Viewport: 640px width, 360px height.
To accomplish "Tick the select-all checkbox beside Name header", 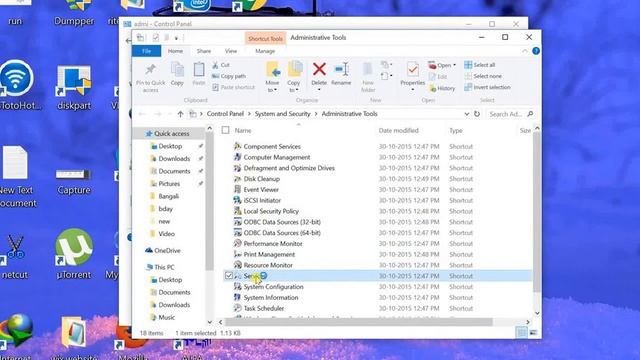I will tap(225, 130).
